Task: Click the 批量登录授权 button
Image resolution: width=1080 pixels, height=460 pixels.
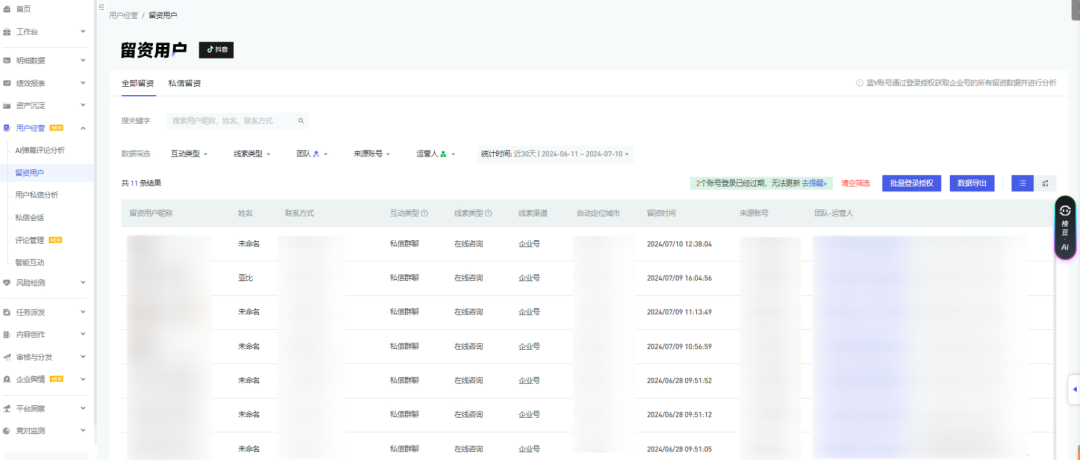Action: point(911,183)
